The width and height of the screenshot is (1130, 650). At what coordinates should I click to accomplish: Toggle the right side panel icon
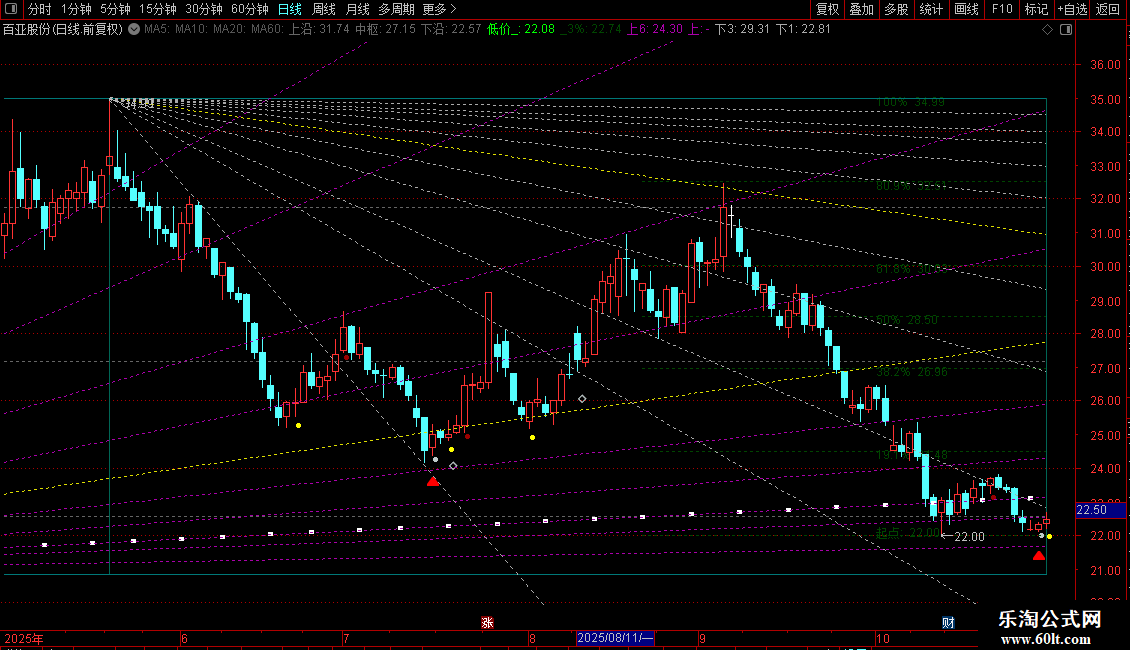(x=1066, y=30)
